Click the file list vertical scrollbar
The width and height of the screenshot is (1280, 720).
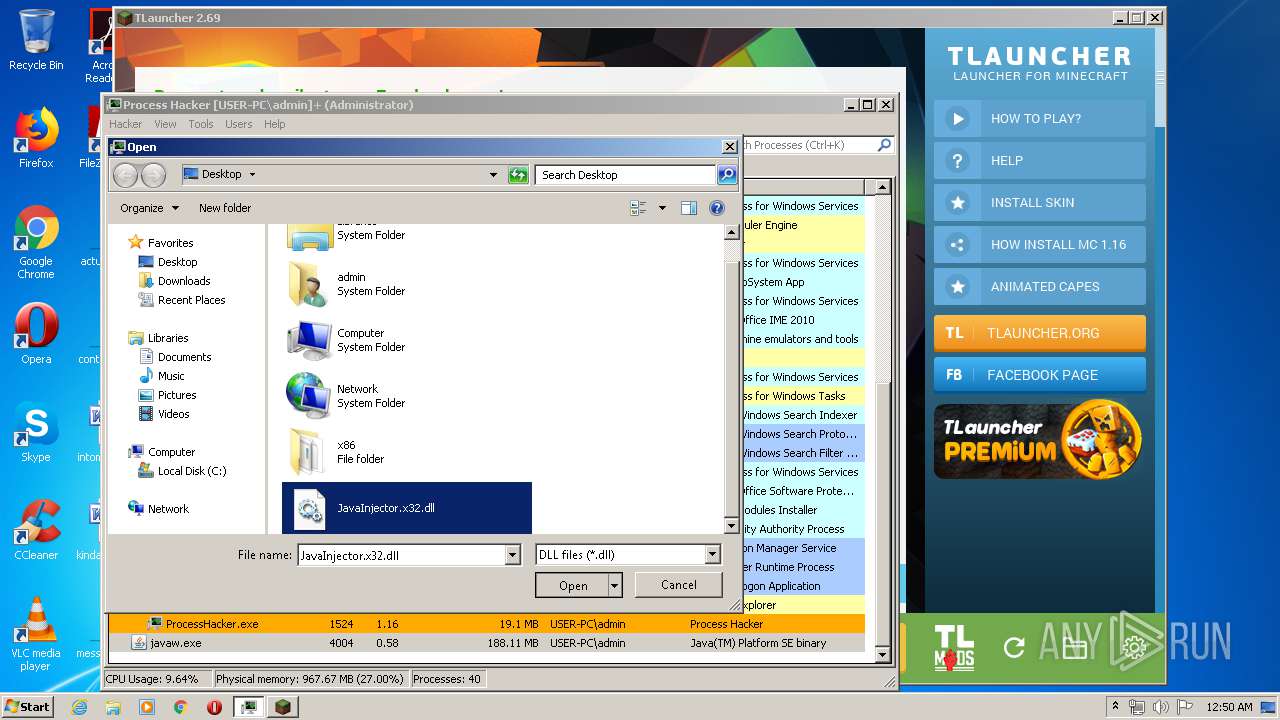[731, 380]
